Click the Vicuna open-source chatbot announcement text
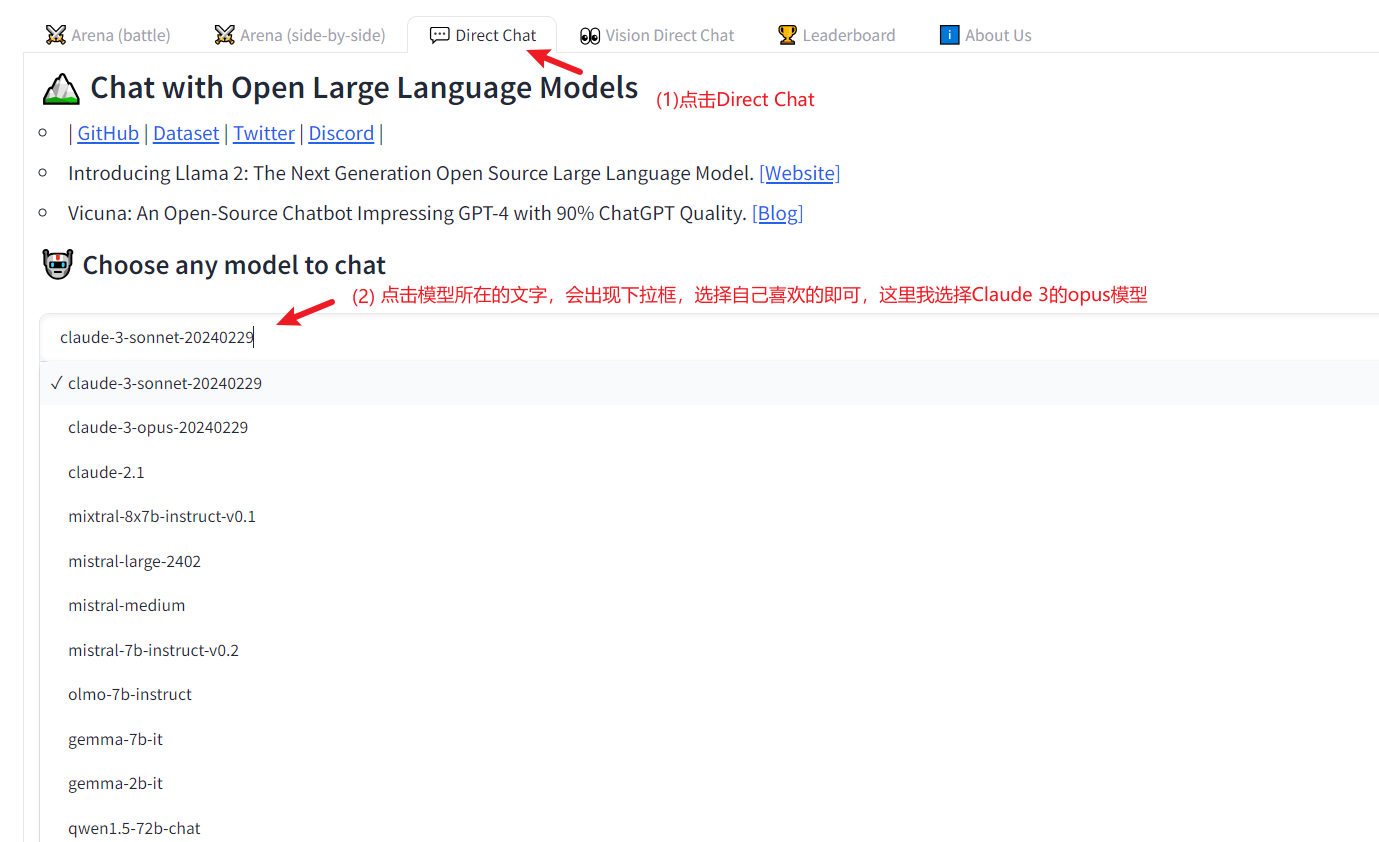 407,213
